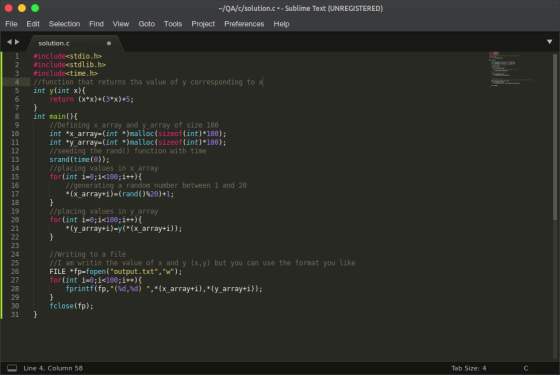Screen dimensions: 560x375
Task: Click the comment "seeding the rand() function"
Action: coord(128,151)
